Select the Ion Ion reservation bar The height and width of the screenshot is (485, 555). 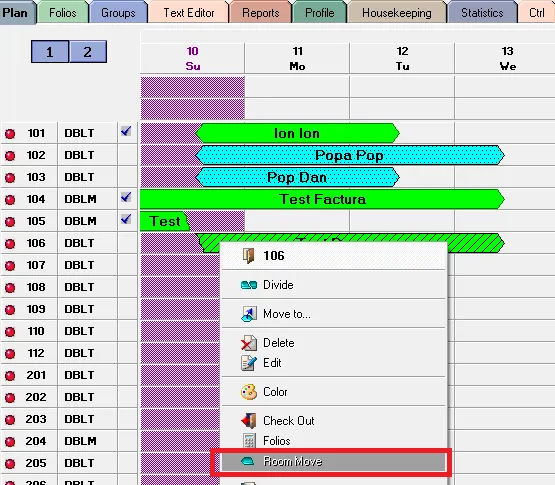coord(297,133)
